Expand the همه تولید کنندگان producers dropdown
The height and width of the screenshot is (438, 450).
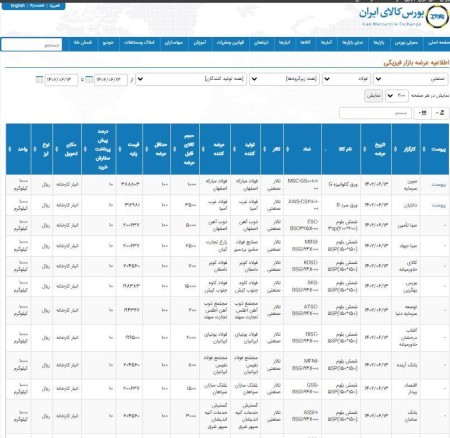191,79
